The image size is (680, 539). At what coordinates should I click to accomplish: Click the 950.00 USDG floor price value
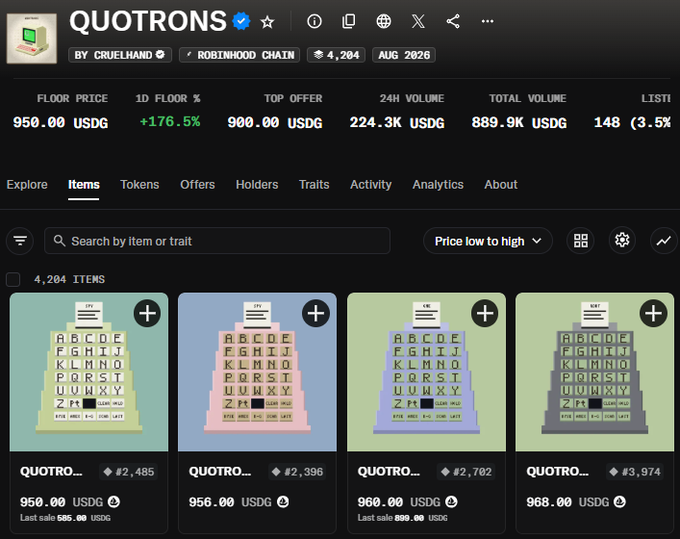pos(60,123)
